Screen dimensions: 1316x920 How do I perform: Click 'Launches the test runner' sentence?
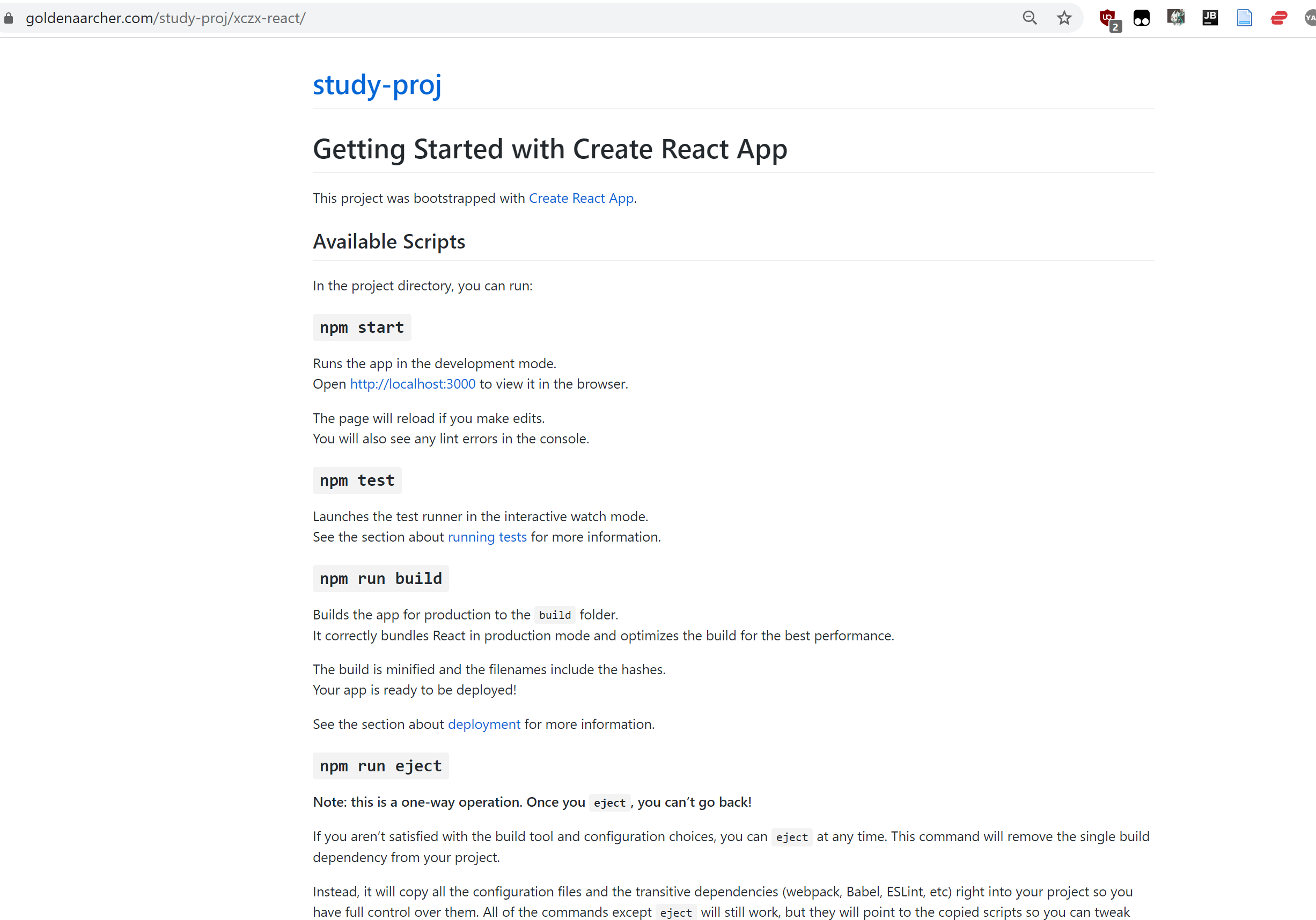(x=480, y=517)
